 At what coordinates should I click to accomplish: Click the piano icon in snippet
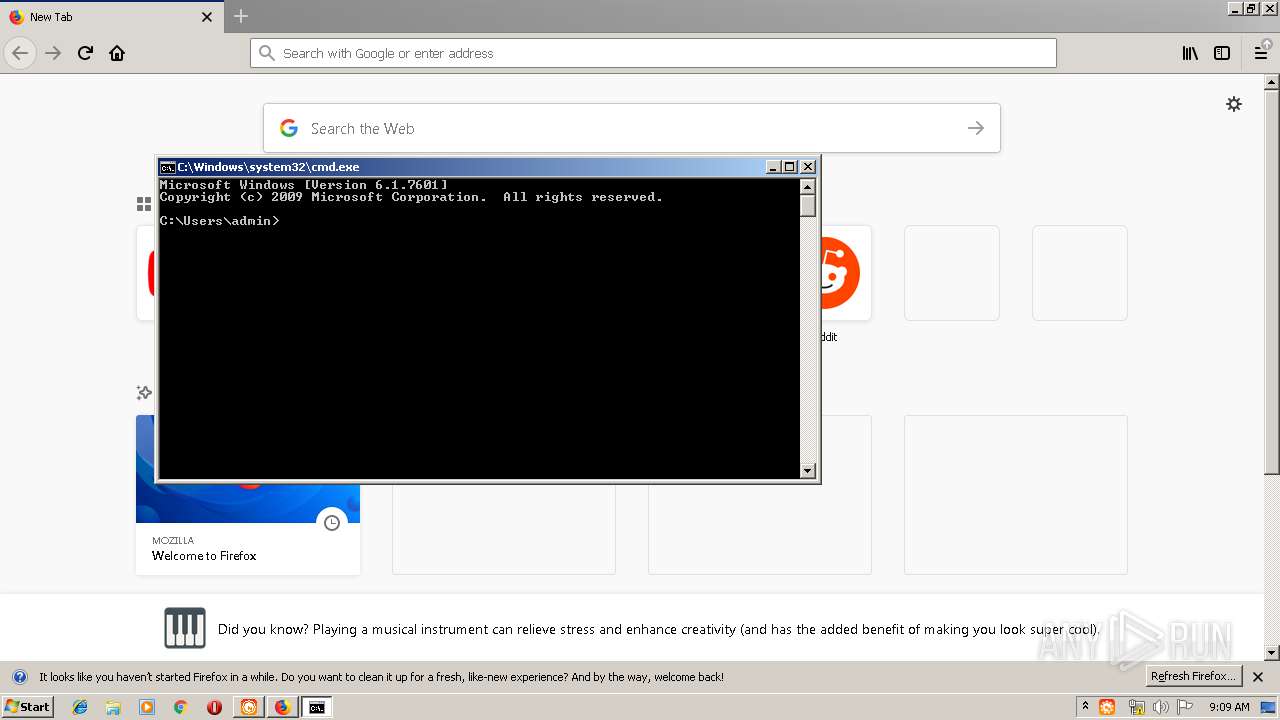pos(185,628)
